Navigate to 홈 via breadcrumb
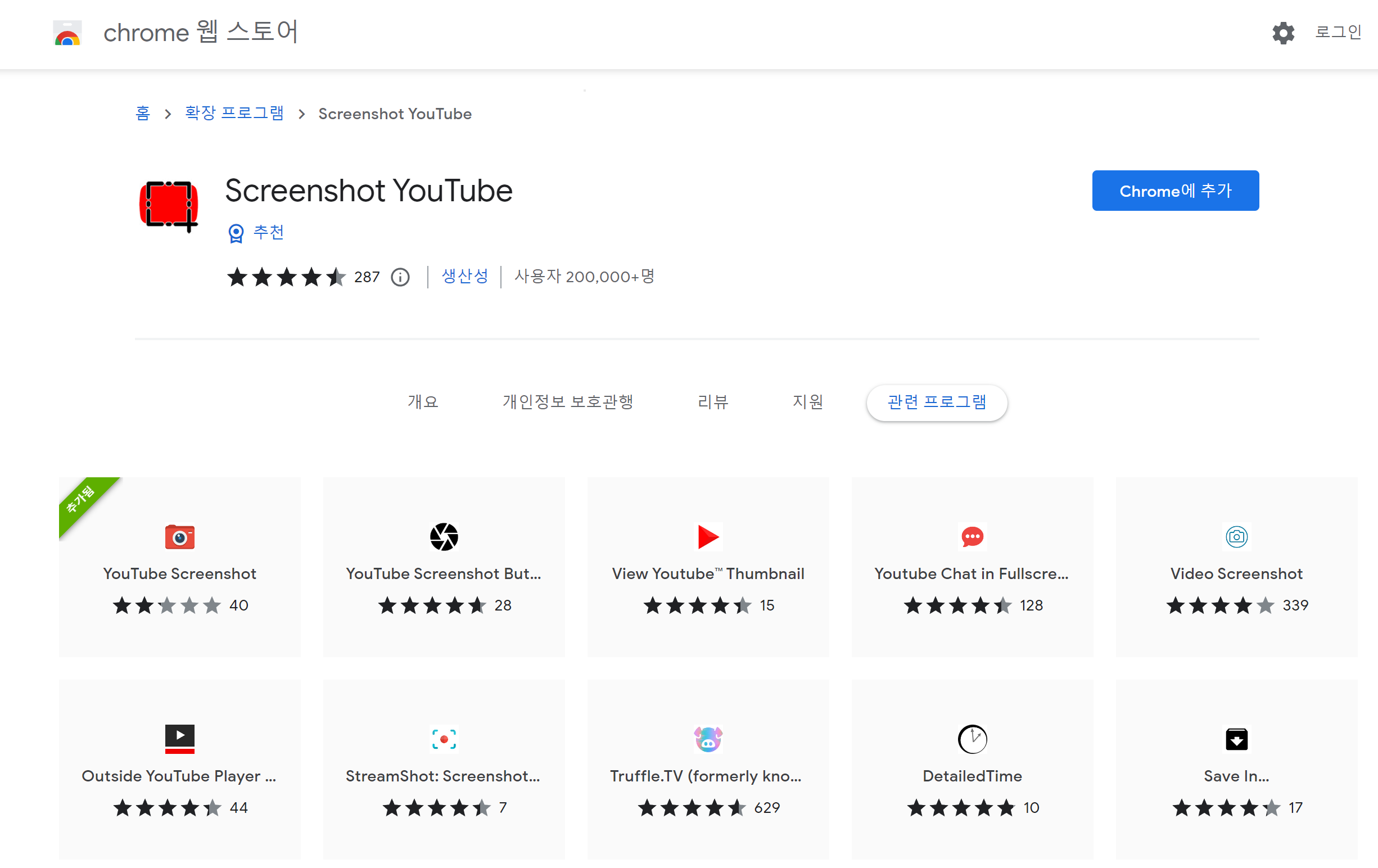The width and height of the screenshot is (1378, 868). pyautogui.click(x=143, y=114)
